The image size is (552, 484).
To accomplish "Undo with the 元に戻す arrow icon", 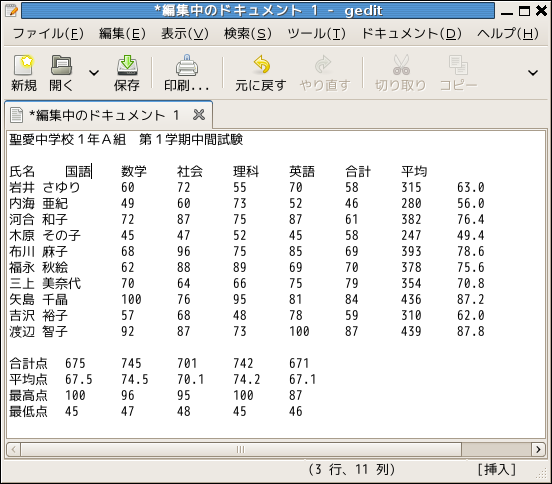I will [x=262, y=64].
